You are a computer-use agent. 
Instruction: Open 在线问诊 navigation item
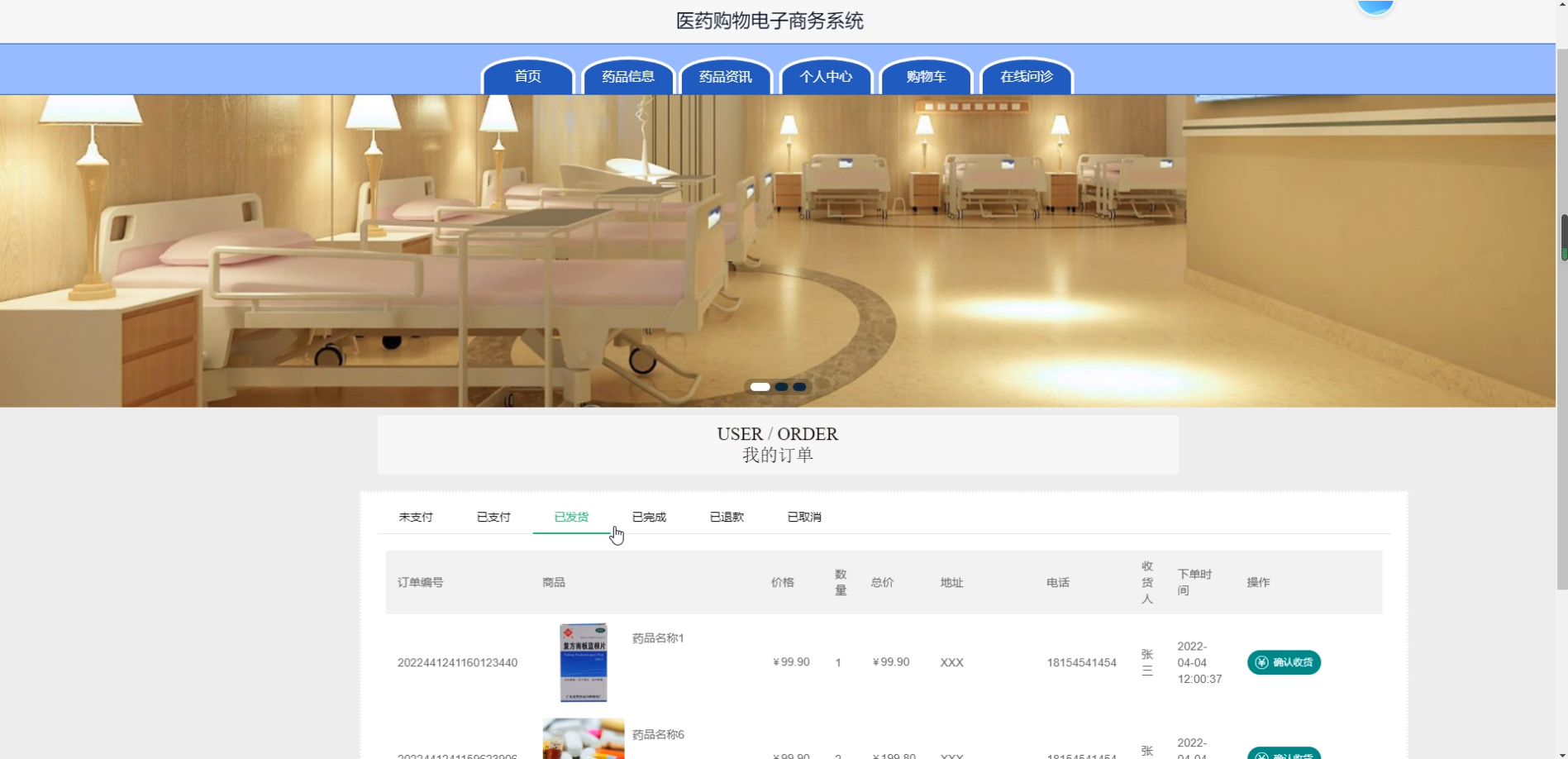pyautogui.click(x=1026, y=76)
